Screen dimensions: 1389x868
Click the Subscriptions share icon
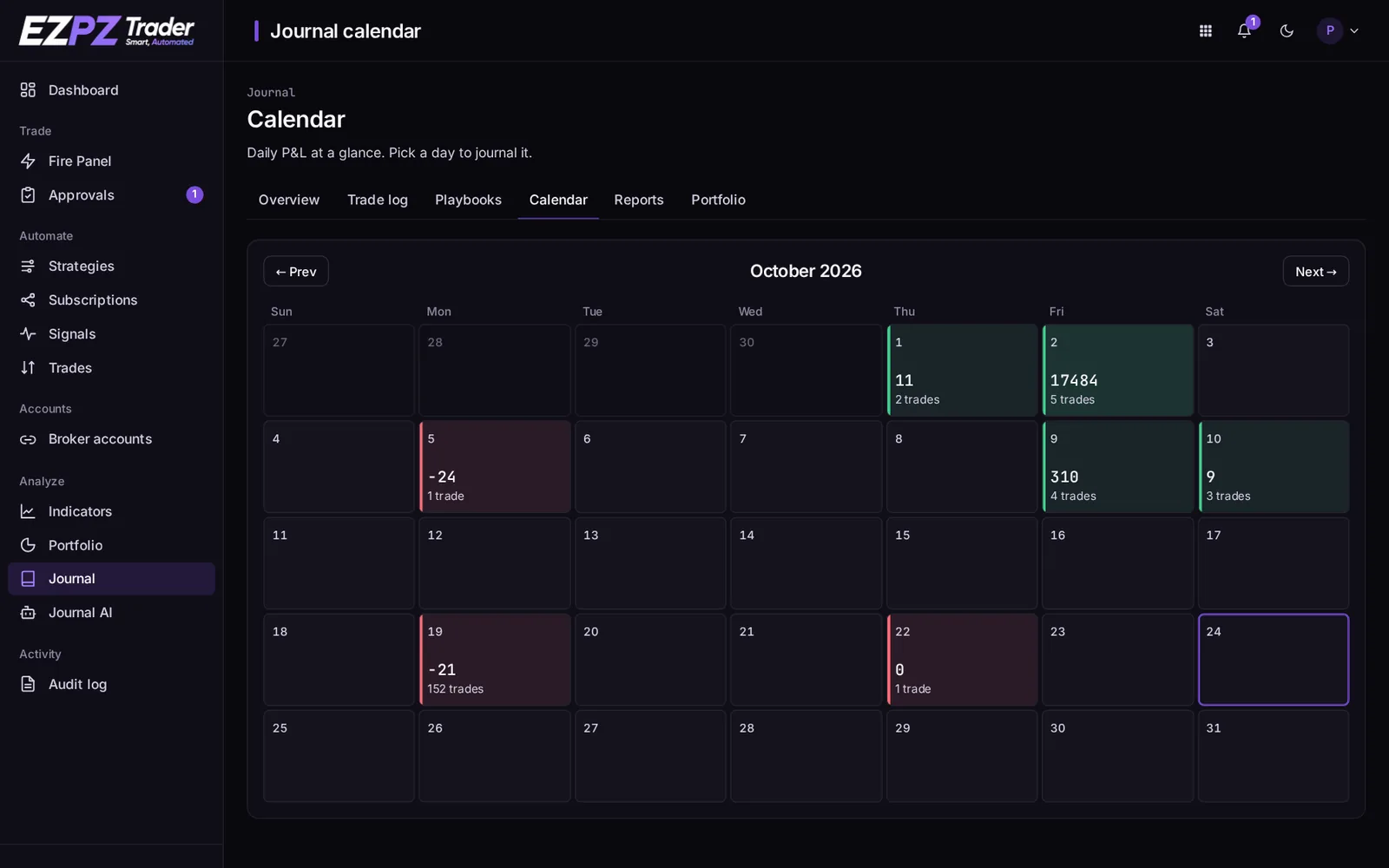point(28,299)
